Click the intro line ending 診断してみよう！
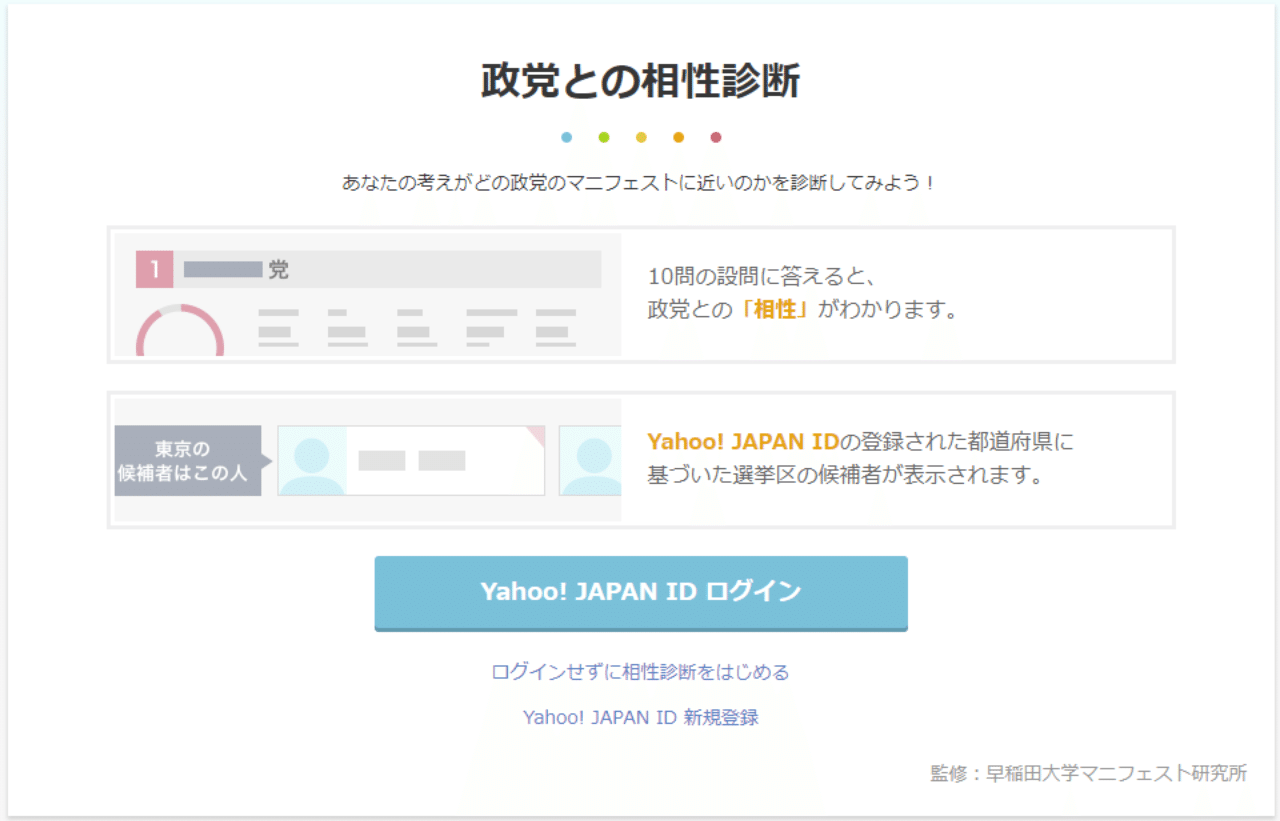This screenshot has width=1280, height=821. point(640,184)
